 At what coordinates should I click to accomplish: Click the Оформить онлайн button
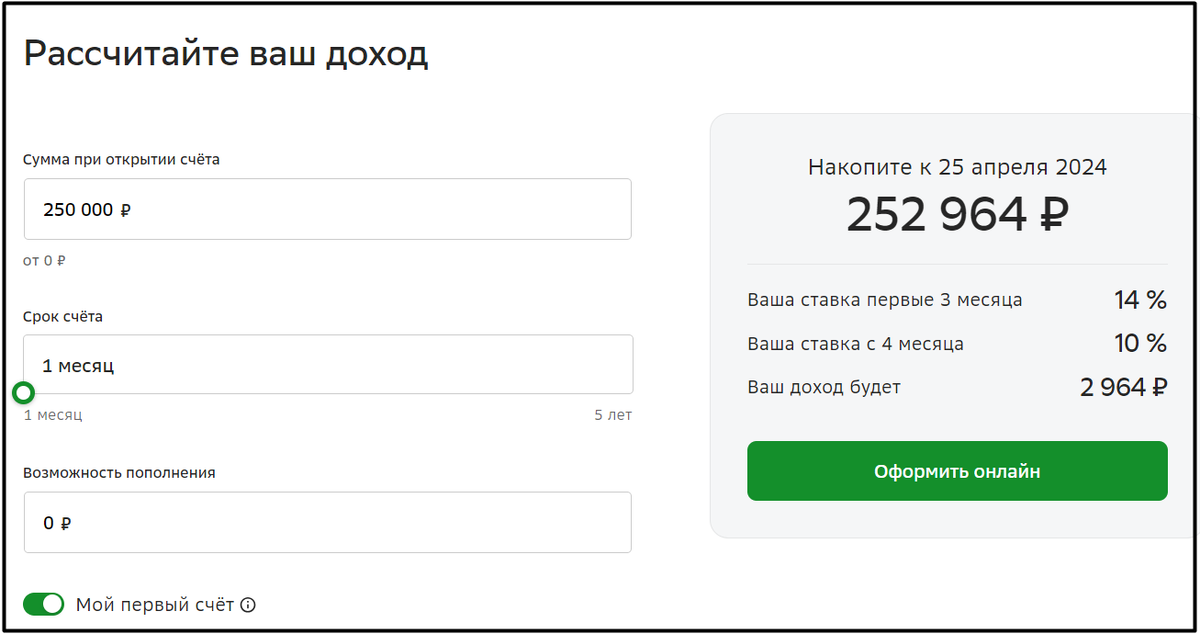pyautogui.click(x=957, y=471)
